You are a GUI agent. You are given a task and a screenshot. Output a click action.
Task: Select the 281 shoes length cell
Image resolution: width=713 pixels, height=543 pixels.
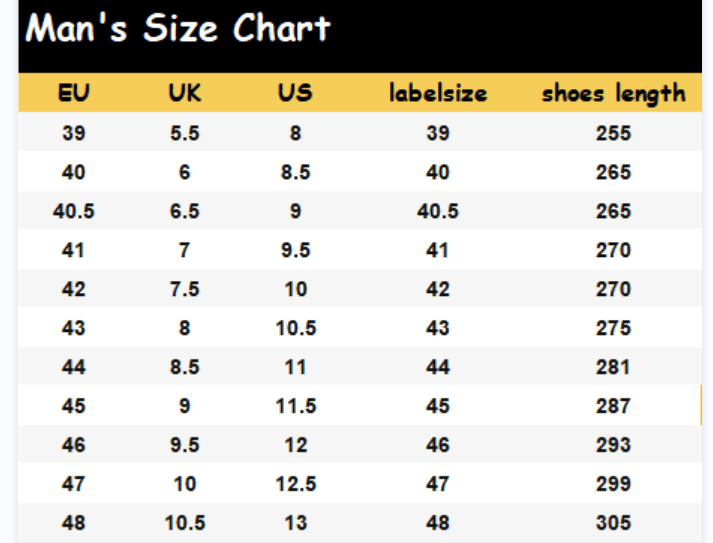pyautogui.click(x=613, y=367)
